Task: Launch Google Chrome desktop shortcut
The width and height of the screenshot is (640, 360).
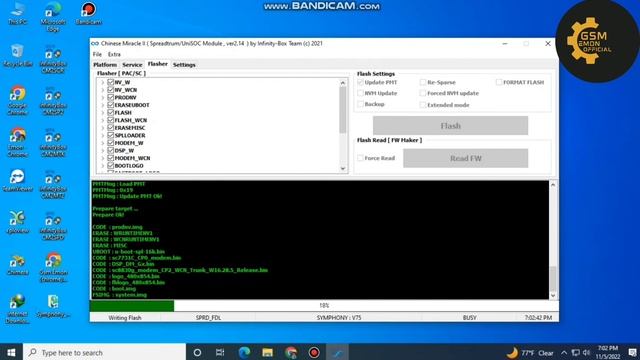Action: [17, 100]
